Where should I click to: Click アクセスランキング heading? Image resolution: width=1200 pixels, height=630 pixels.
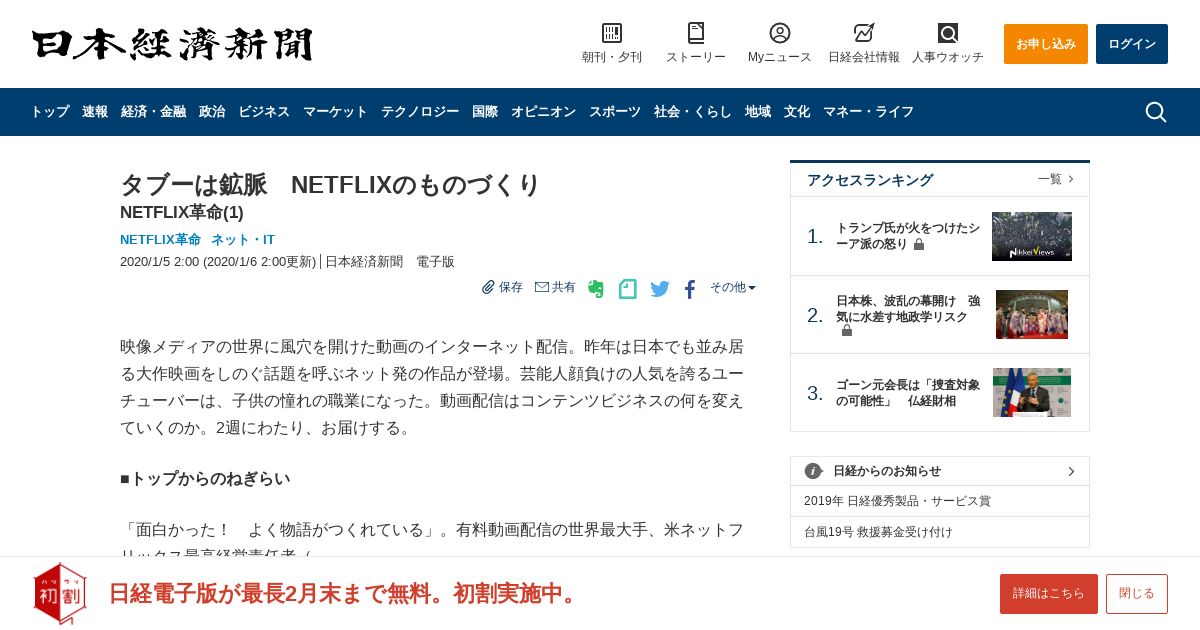tap(870, 180)
